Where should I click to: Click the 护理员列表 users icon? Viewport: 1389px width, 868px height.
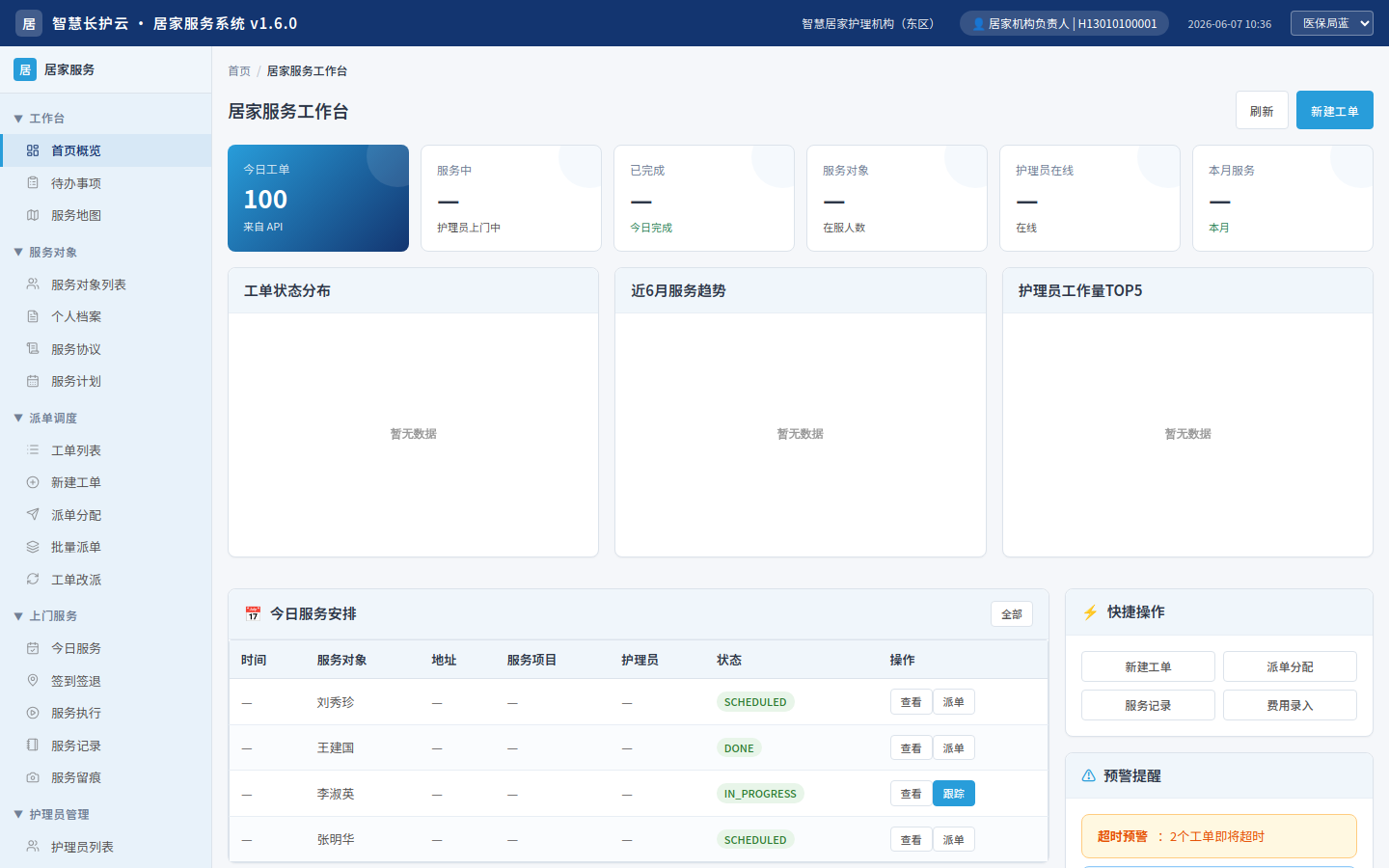(x=33, y=847)
